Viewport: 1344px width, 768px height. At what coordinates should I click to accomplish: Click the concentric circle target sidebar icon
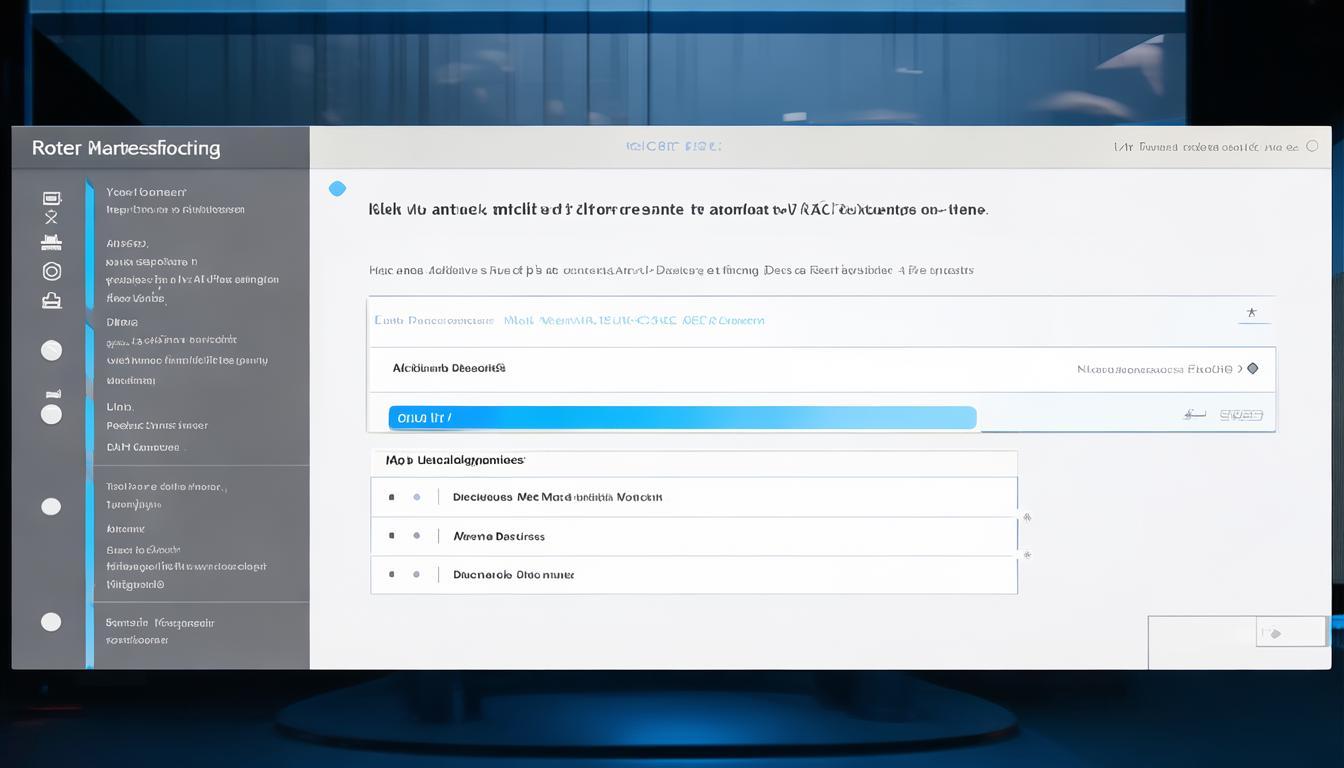[x=52, y=271]
